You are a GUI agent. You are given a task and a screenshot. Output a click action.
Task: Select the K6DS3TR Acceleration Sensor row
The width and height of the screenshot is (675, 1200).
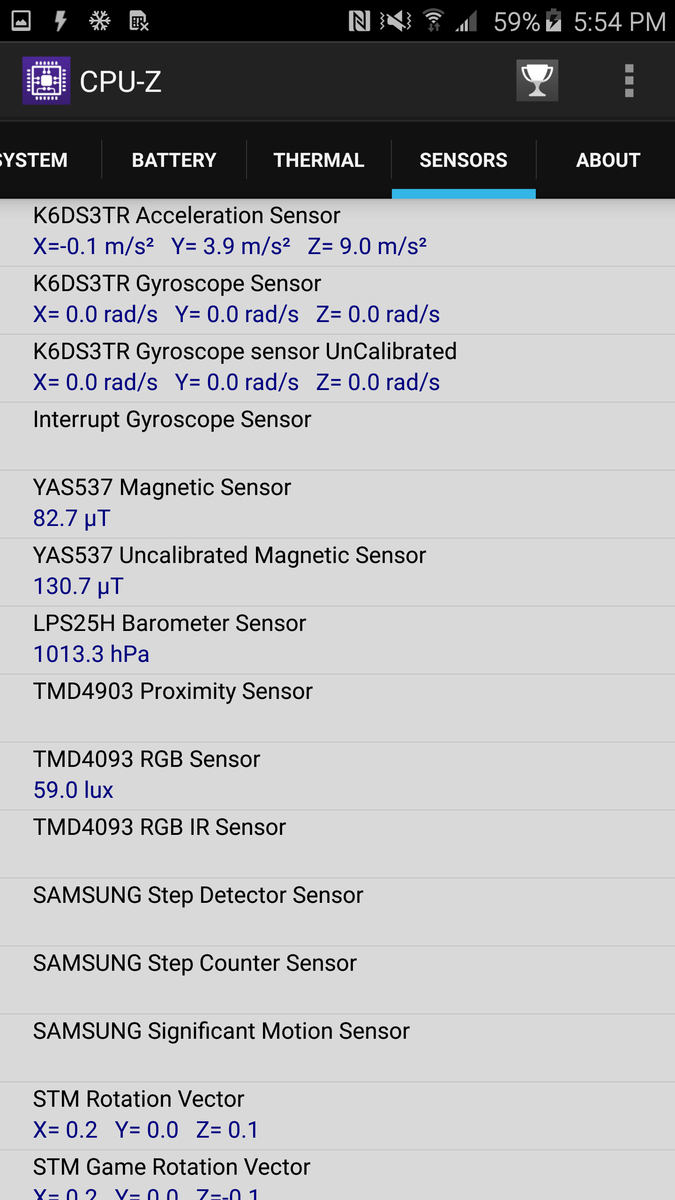[337, 232]
